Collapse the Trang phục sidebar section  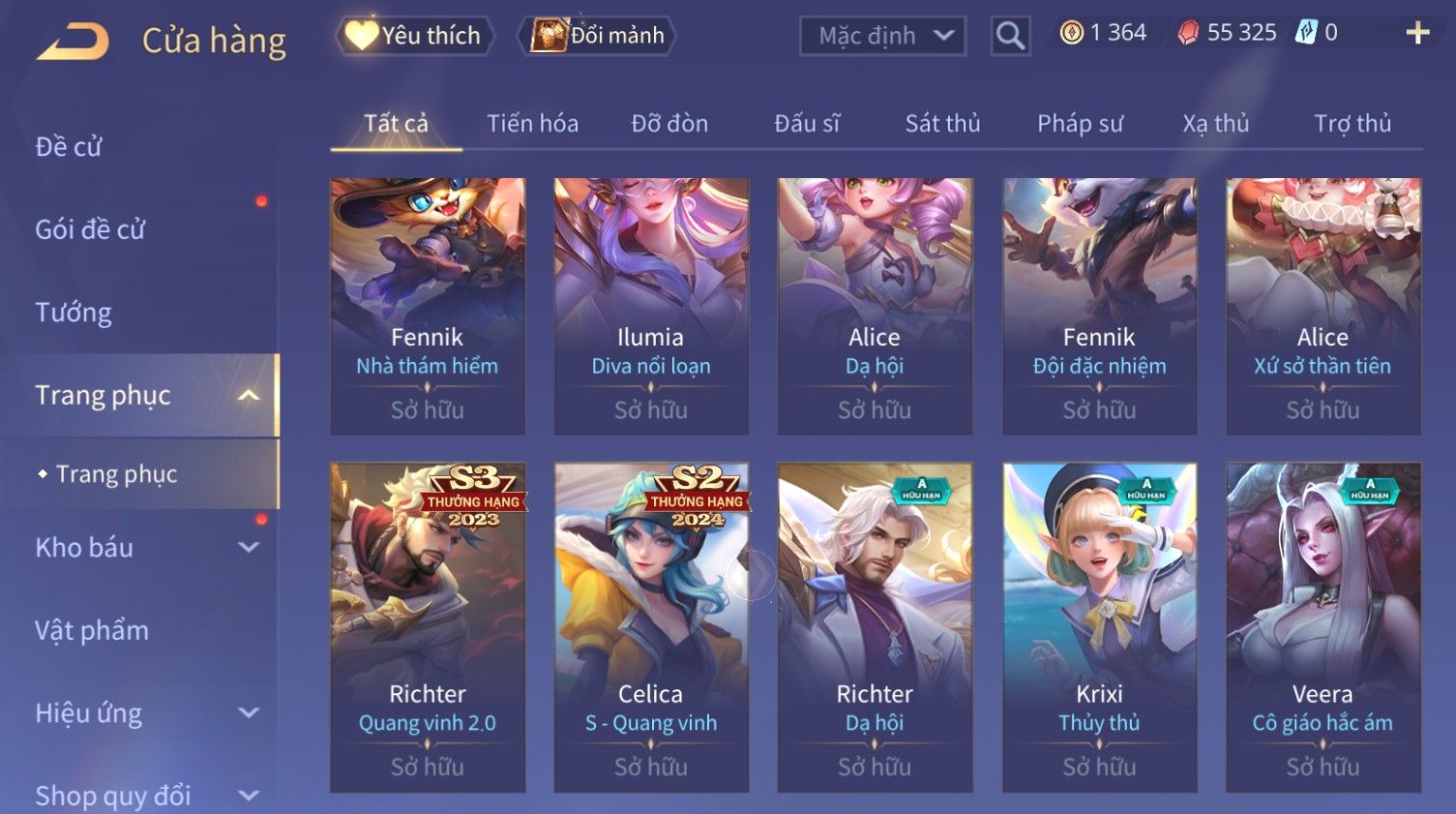[249, 395]
